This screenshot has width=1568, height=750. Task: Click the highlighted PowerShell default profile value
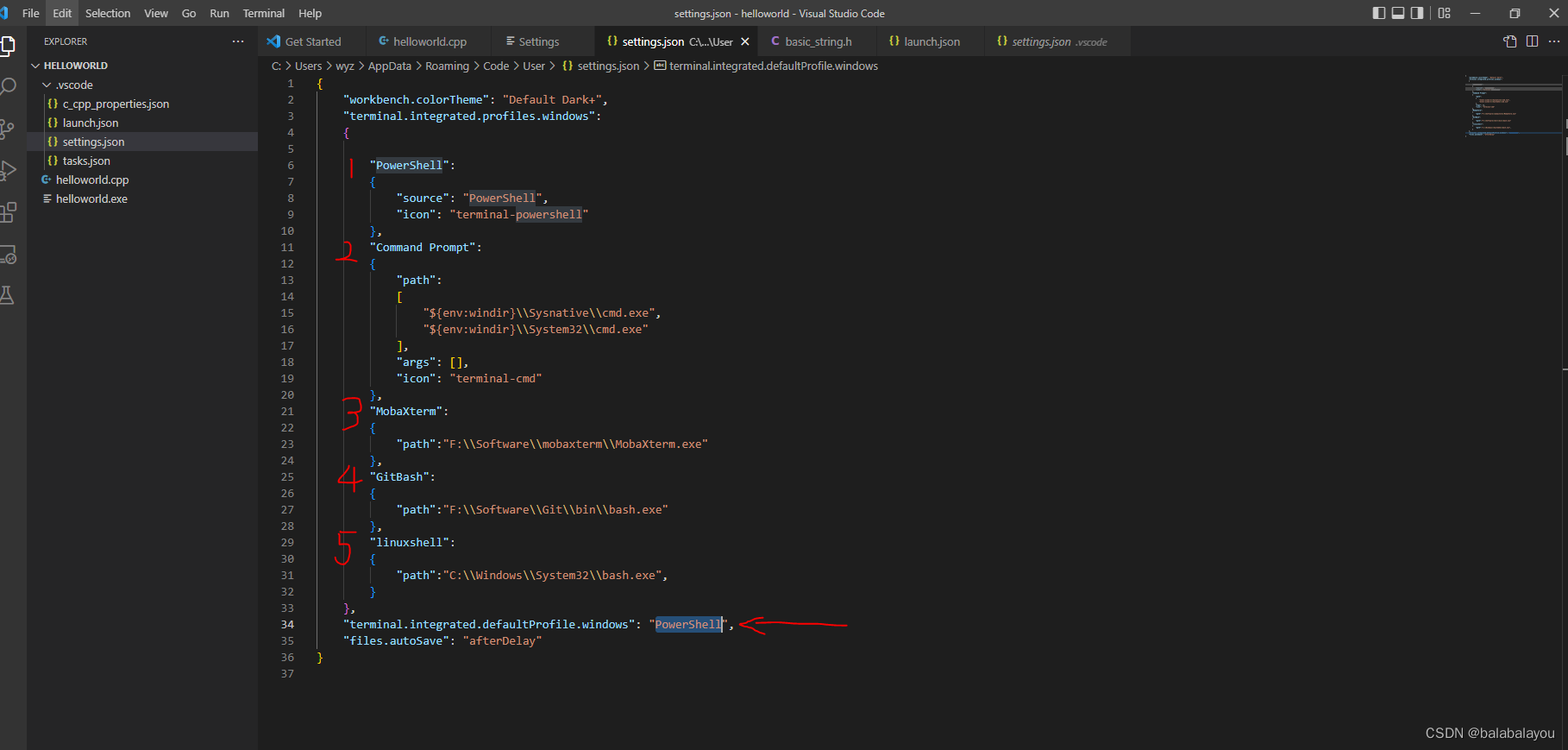tap(688, 624)
